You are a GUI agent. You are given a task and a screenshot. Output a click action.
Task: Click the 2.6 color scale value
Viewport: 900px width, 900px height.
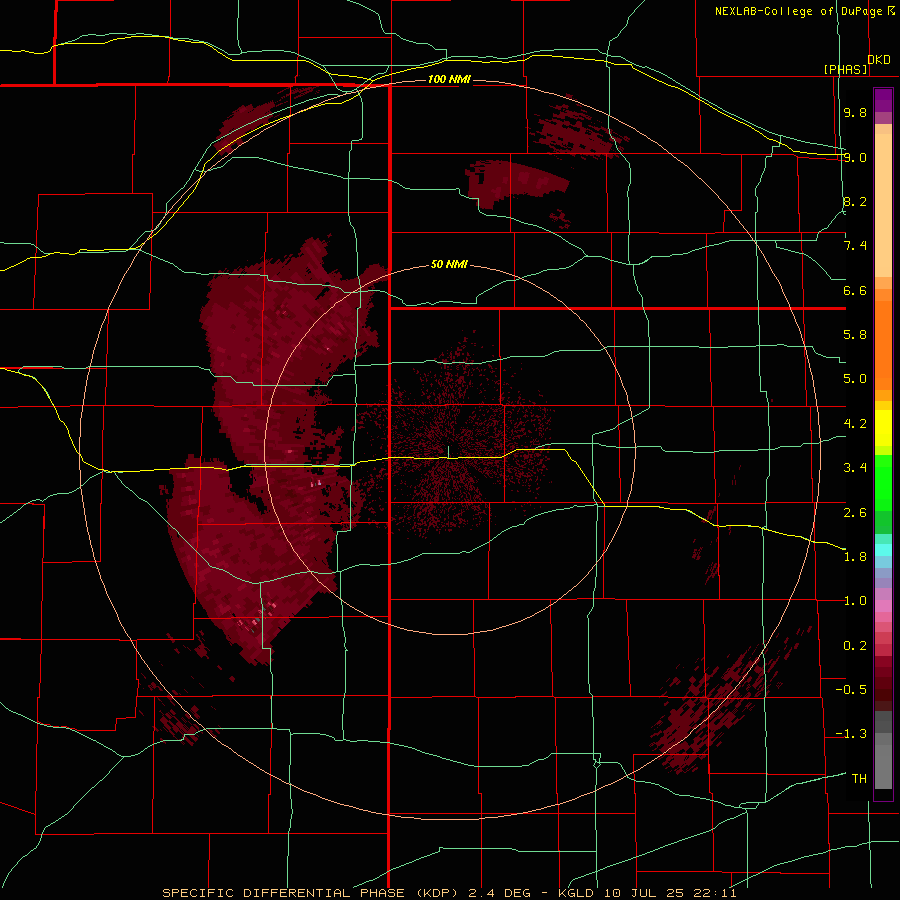tap(855, 513)
